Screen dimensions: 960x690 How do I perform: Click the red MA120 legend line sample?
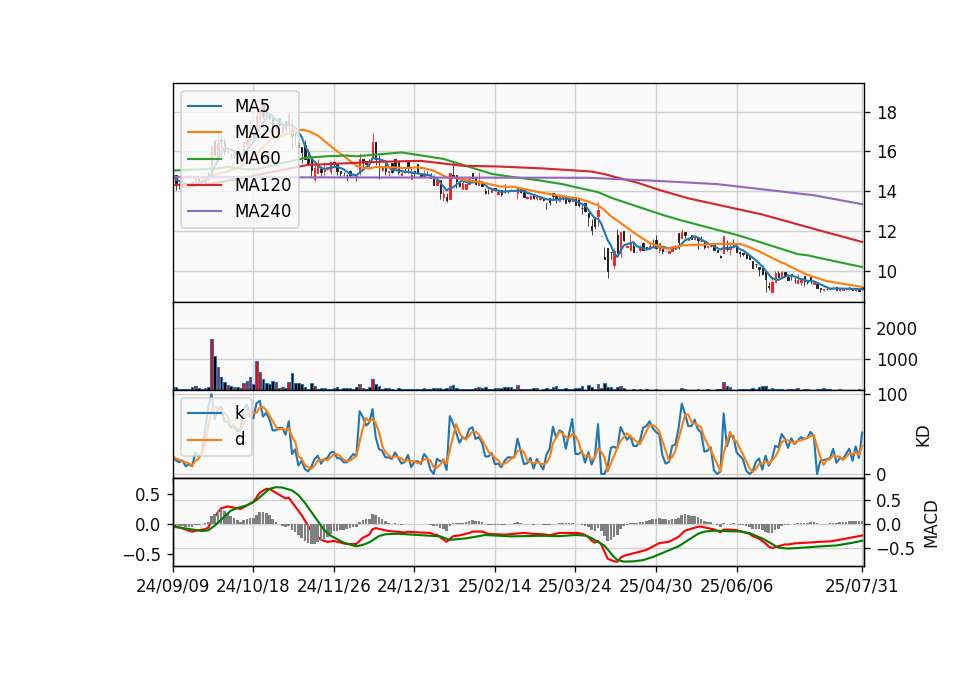click(204, 185)
